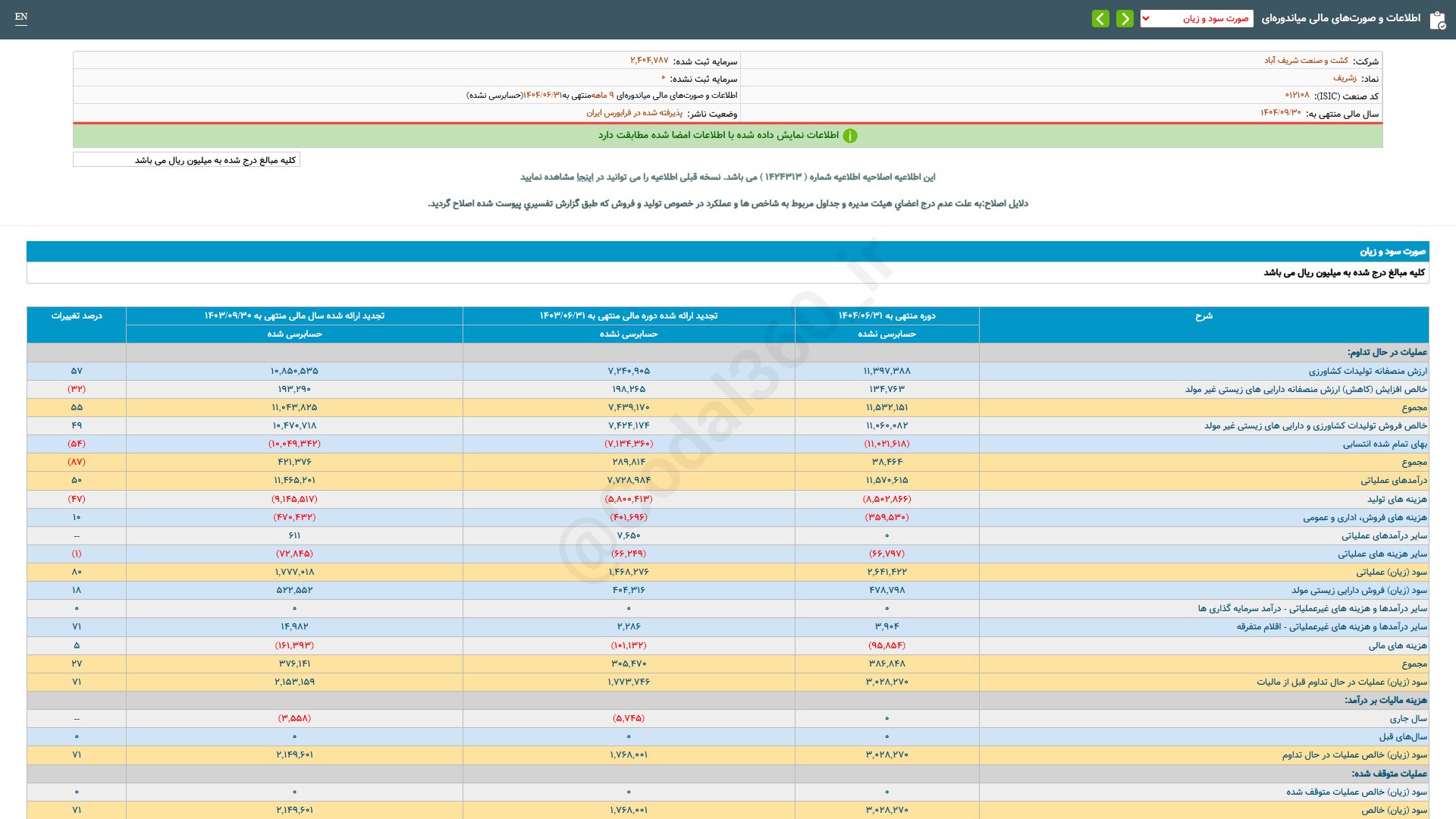This screenshot has width=1456, height=819.
Task: Click the publisher status پذیرفته شده در فرابورس ایران
Action: [634, 113]
